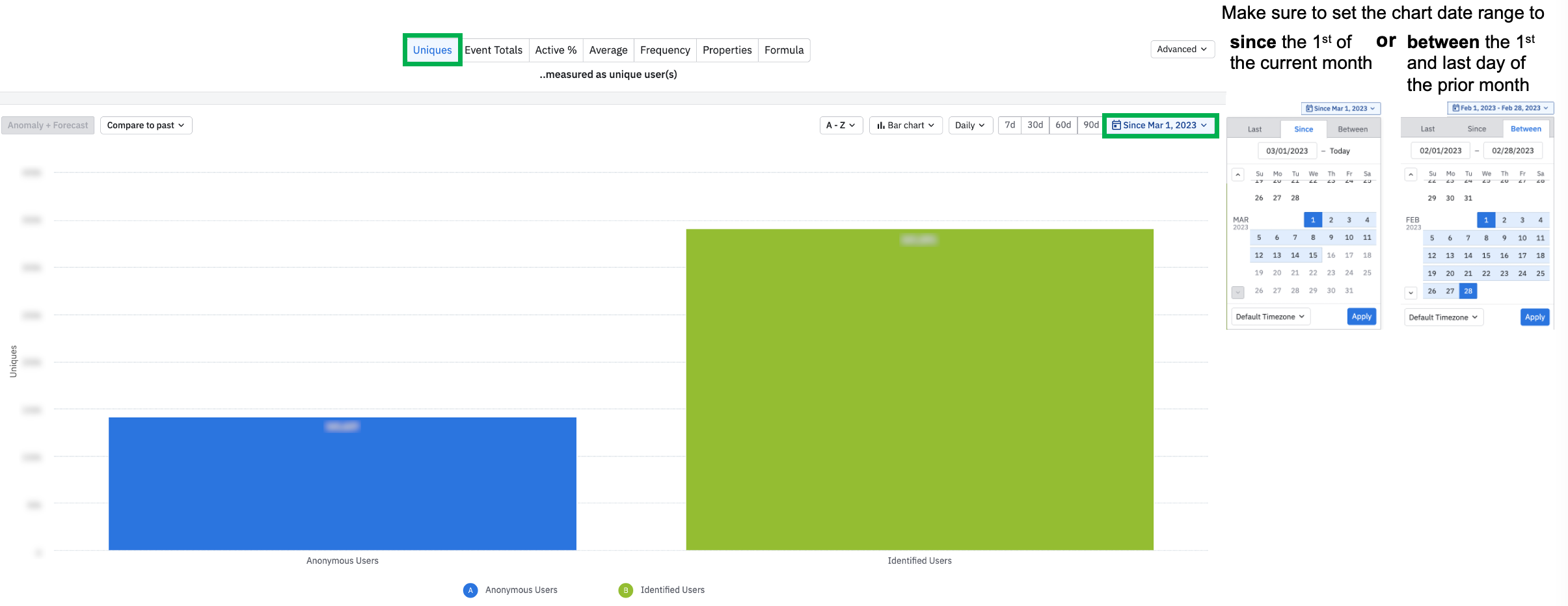Switch to the Event Totals tab
The image size is (1568, 606).
point(493,50)
